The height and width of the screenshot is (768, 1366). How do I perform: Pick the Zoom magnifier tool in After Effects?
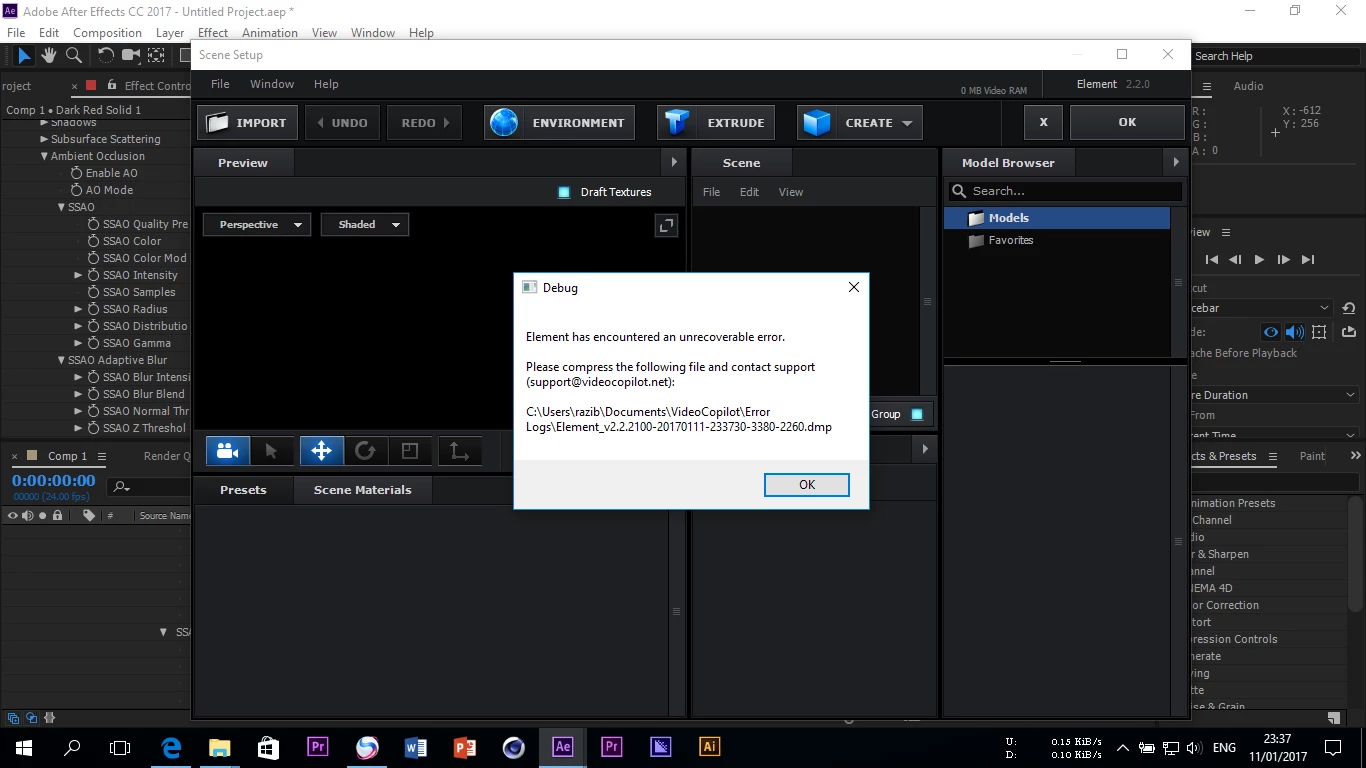point(74,56)
